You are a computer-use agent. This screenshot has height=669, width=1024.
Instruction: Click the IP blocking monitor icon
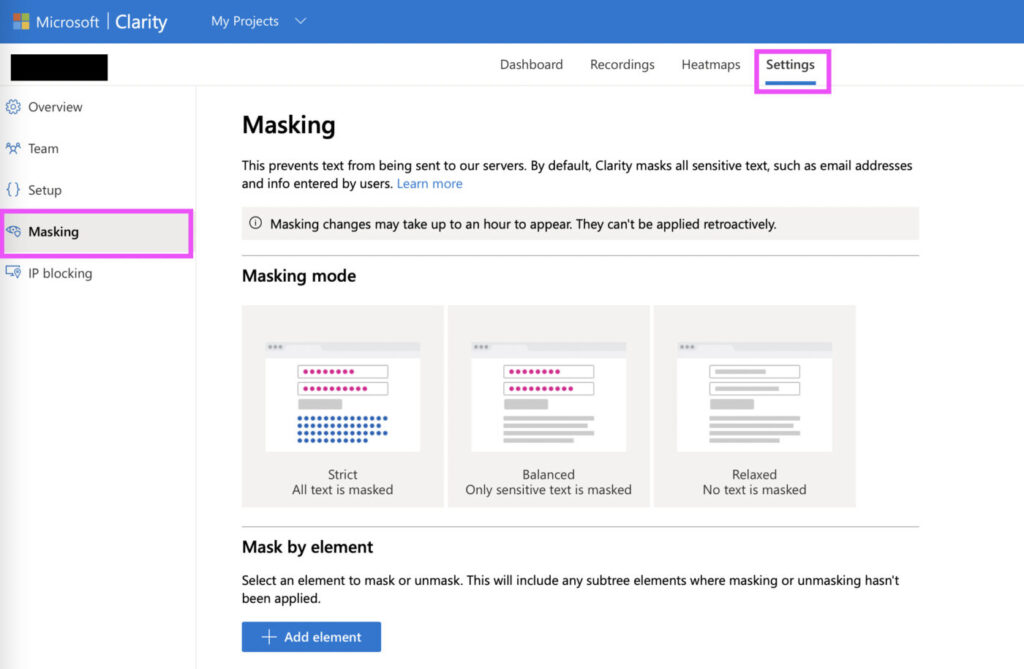click(x=13, y=273)
